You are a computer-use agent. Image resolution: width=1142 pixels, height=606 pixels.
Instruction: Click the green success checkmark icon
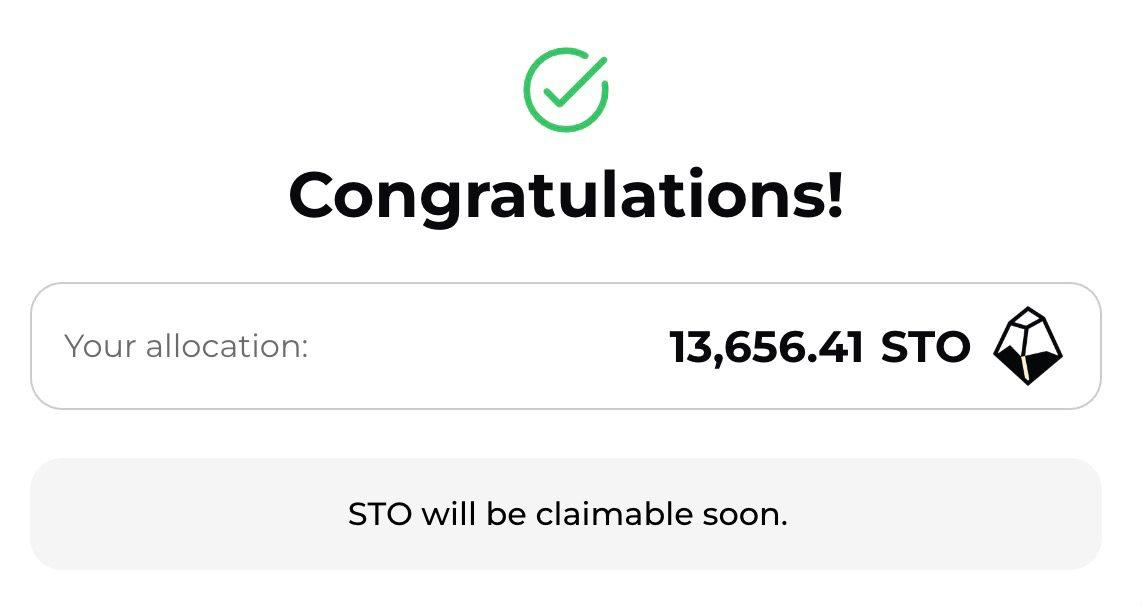click(x=566, y=90)
